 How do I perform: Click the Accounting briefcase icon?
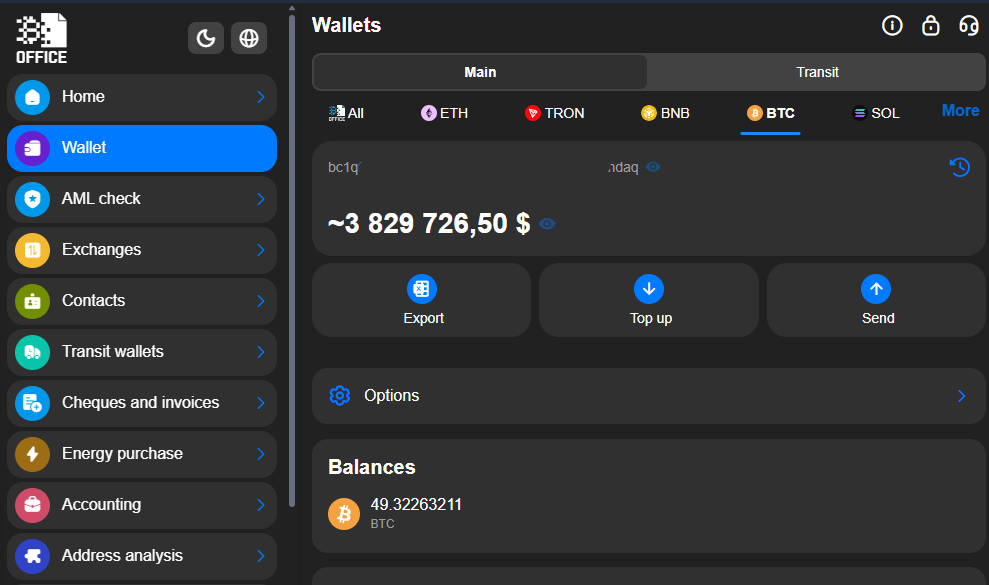[32, 505]
